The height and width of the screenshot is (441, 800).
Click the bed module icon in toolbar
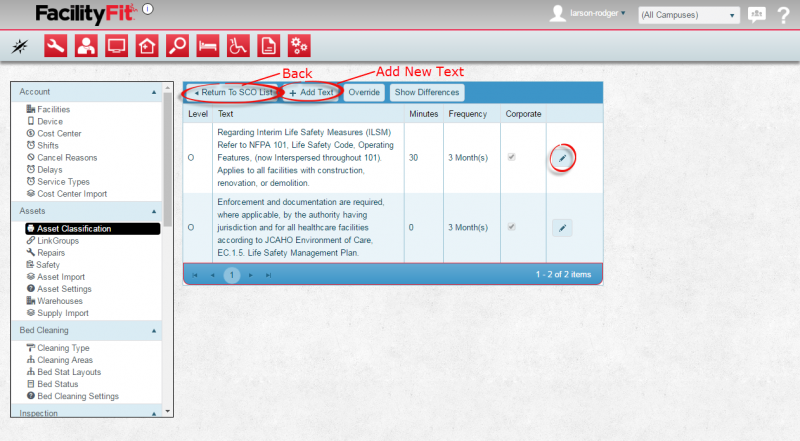[208, 45]
